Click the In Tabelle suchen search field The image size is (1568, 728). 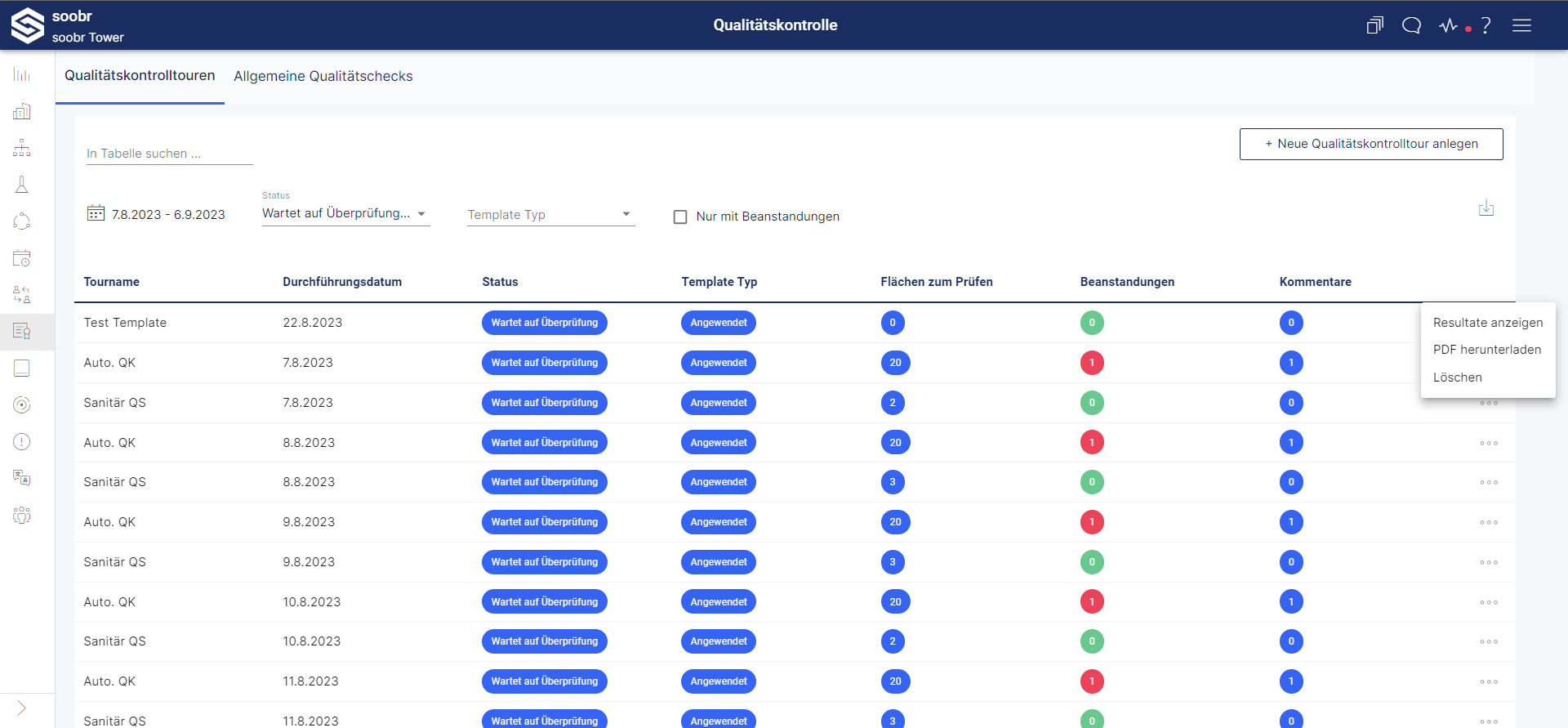click(169, 154)
